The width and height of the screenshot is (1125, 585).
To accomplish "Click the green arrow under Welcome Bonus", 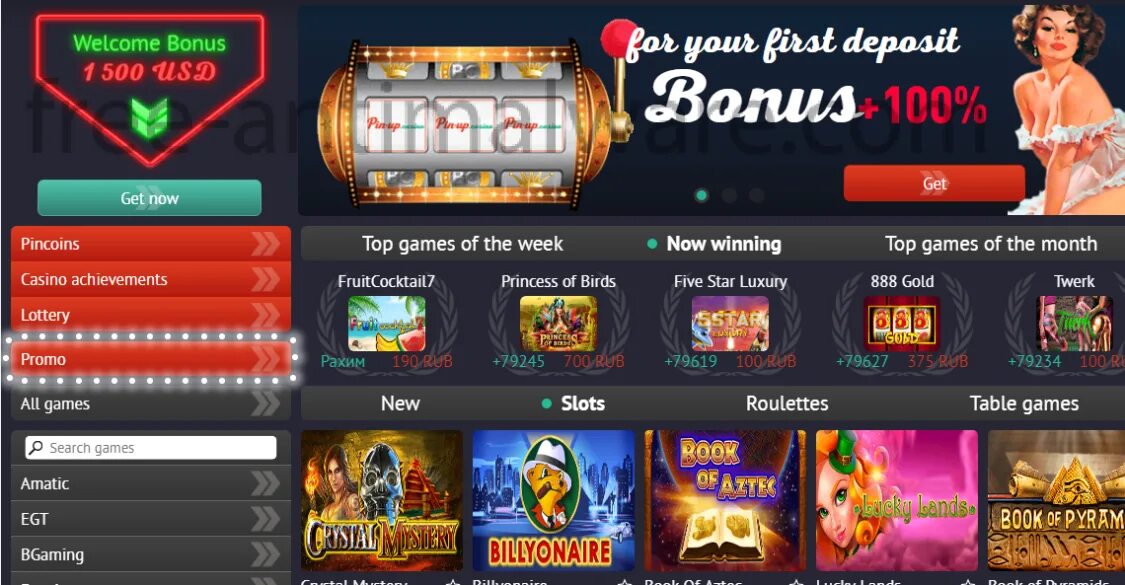I will click(x=149, y=118).
